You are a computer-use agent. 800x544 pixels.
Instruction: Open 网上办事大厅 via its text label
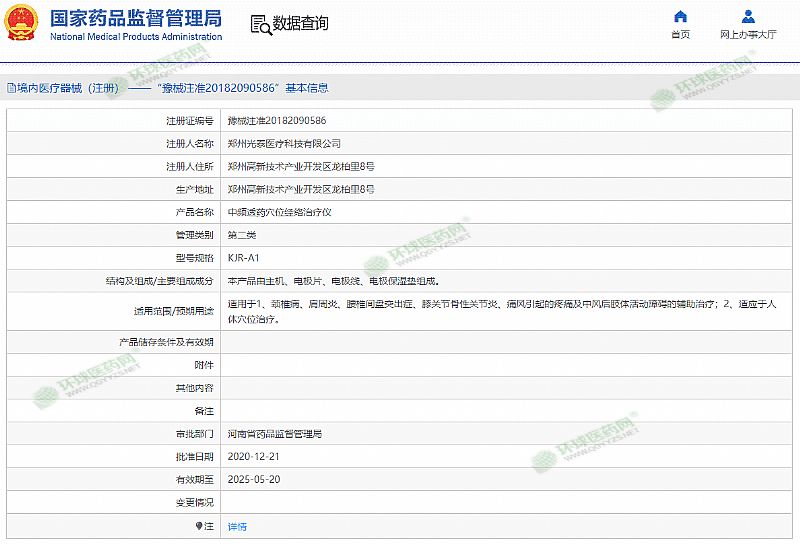pos(748,34)
